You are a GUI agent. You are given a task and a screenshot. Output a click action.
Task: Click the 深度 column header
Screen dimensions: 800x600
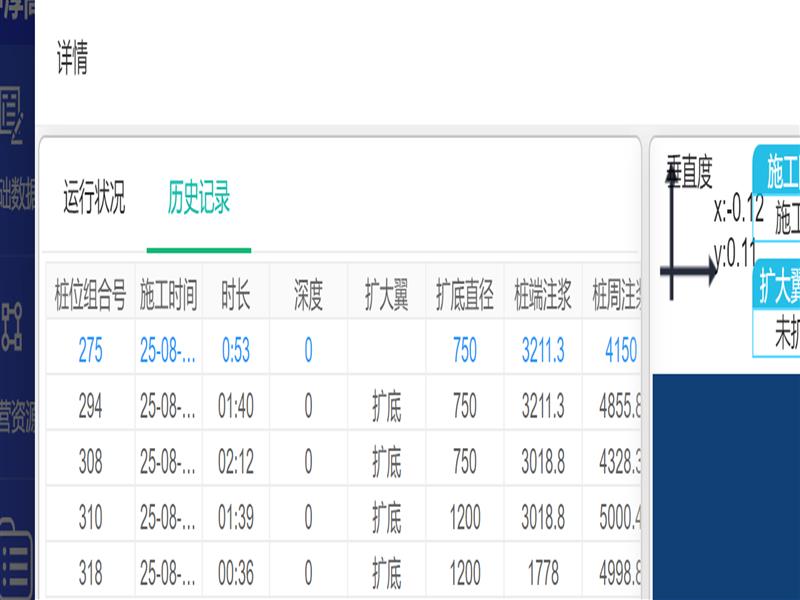308,295
